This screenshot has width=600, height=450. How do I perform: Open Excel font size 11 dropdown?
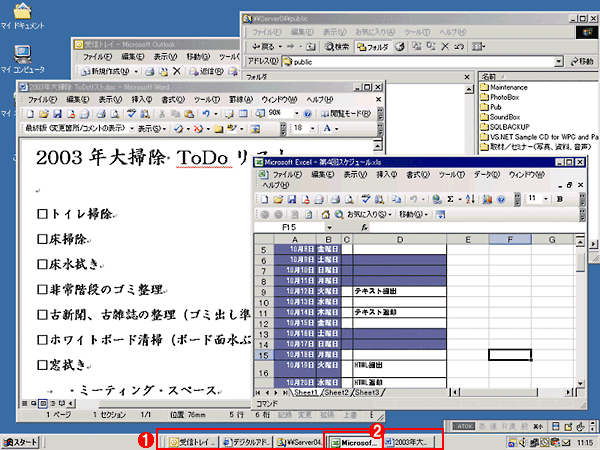click(546, 199)
